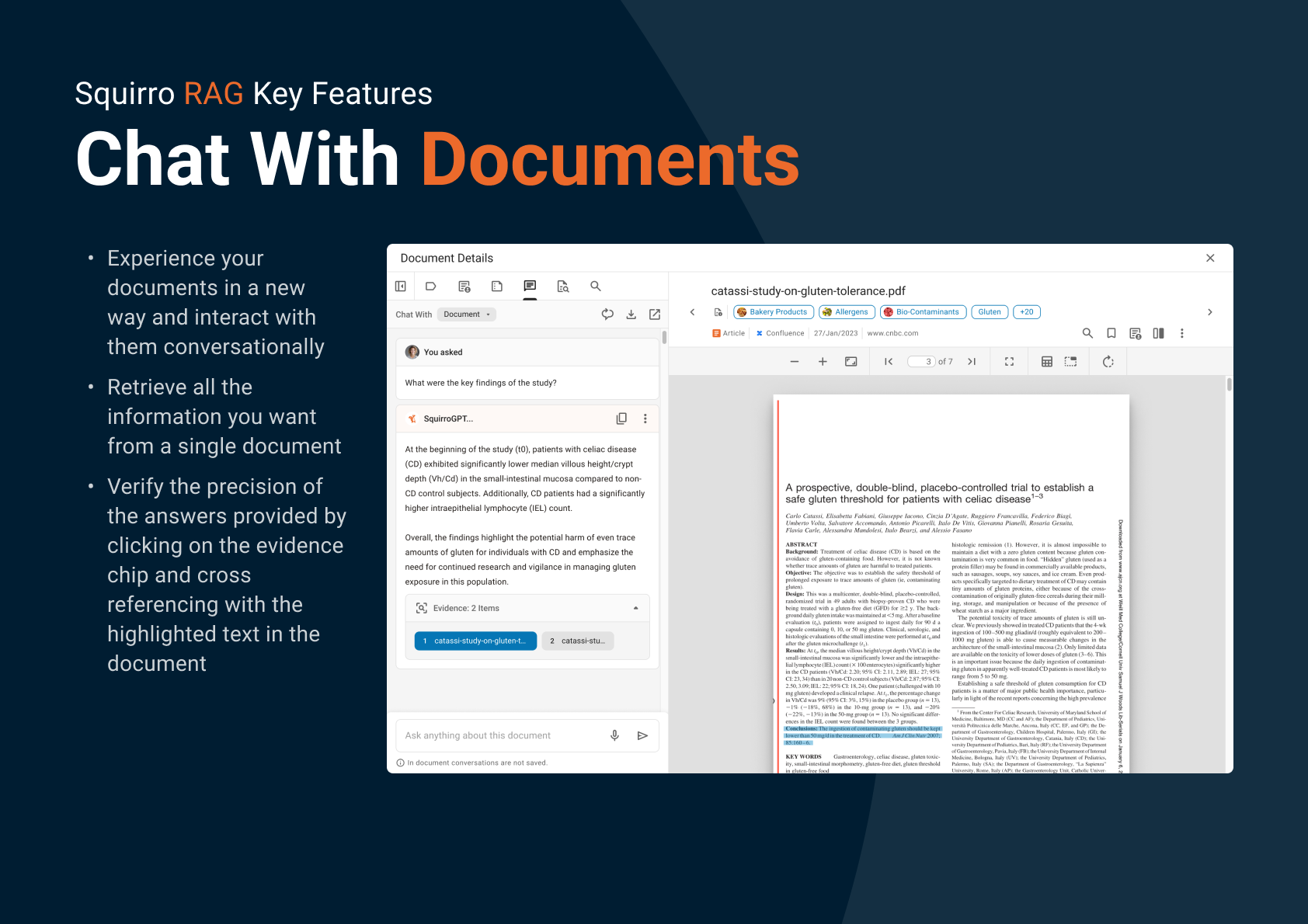Click the document info icon before tags
Screen dimensions: 1308x924
(x=718, y=312)
